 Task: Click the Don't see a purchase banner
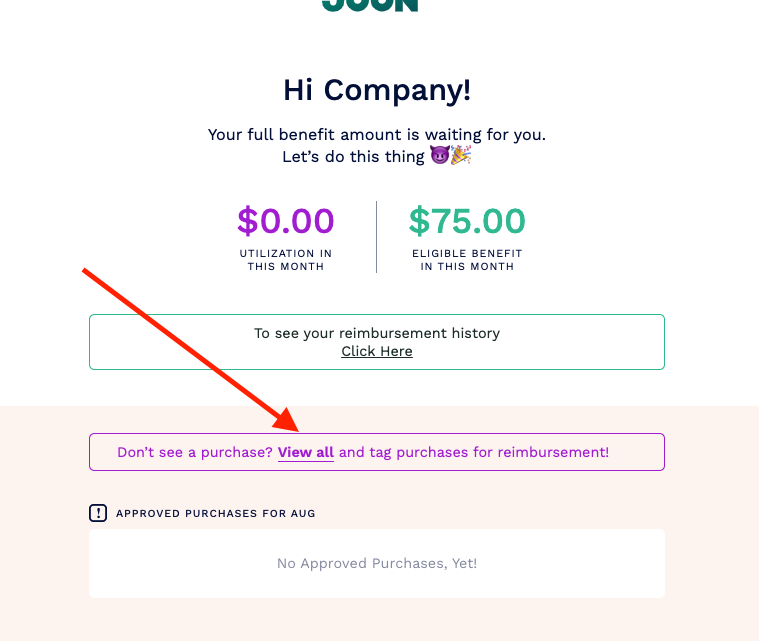(377, 452)
